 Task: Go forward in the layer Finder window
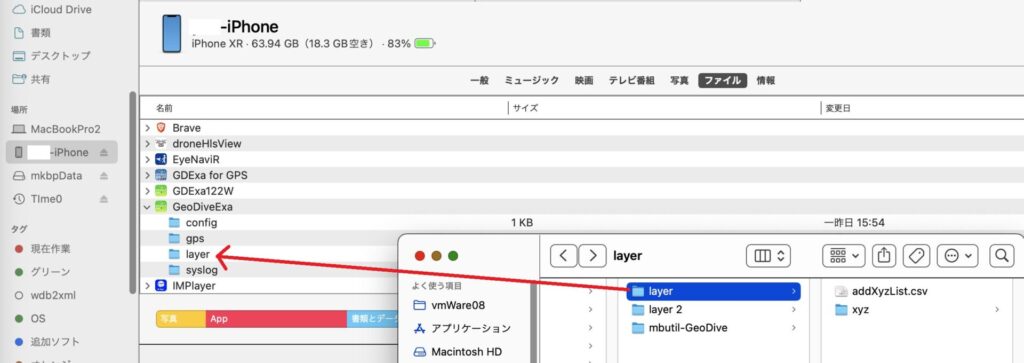(x=592, y=255)
